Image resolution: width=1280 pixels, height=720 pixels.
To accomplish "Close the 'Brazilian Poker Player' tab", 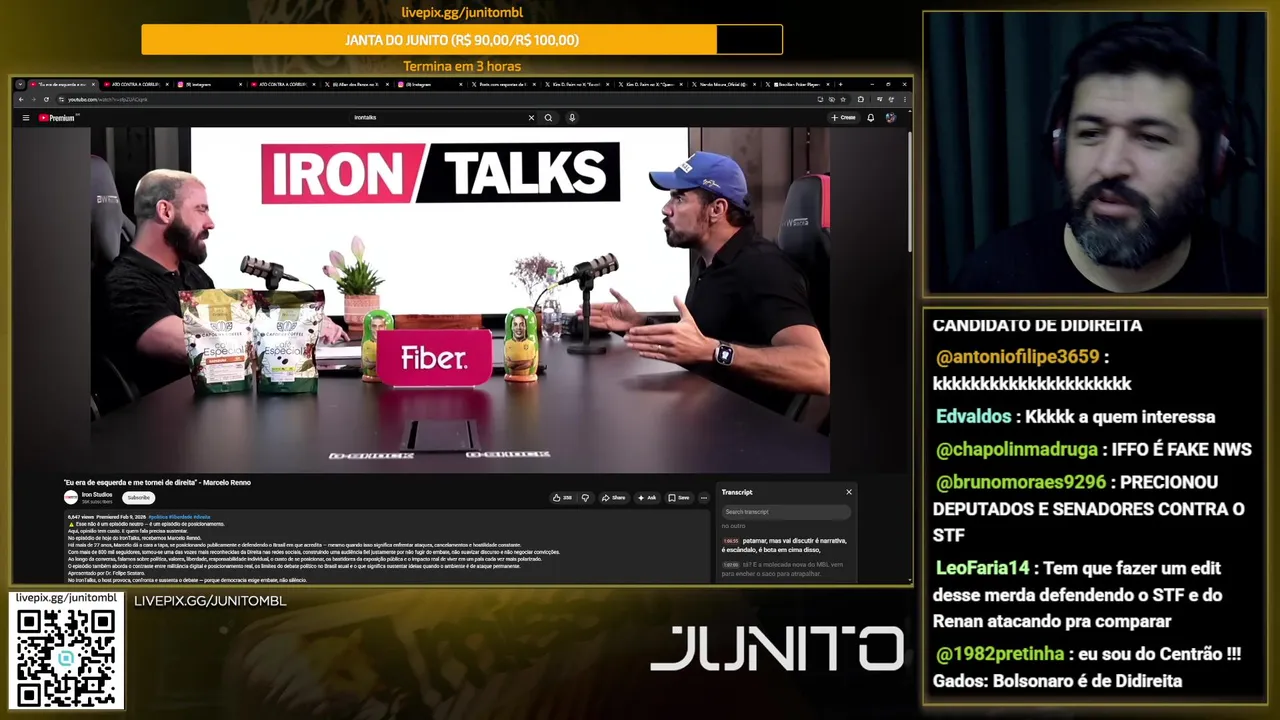I will (x=827, y=85).
